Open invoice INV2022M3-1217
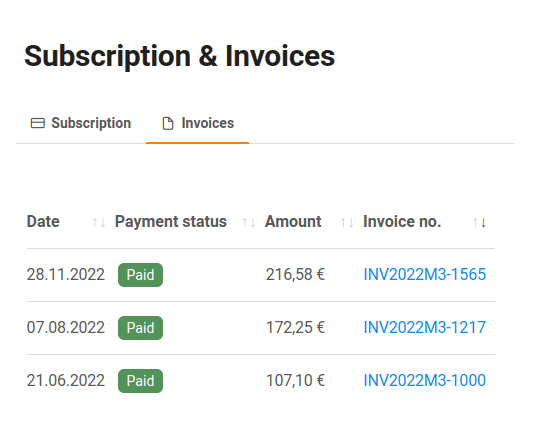Screen dimensions: 533x429 pos(425,327)
